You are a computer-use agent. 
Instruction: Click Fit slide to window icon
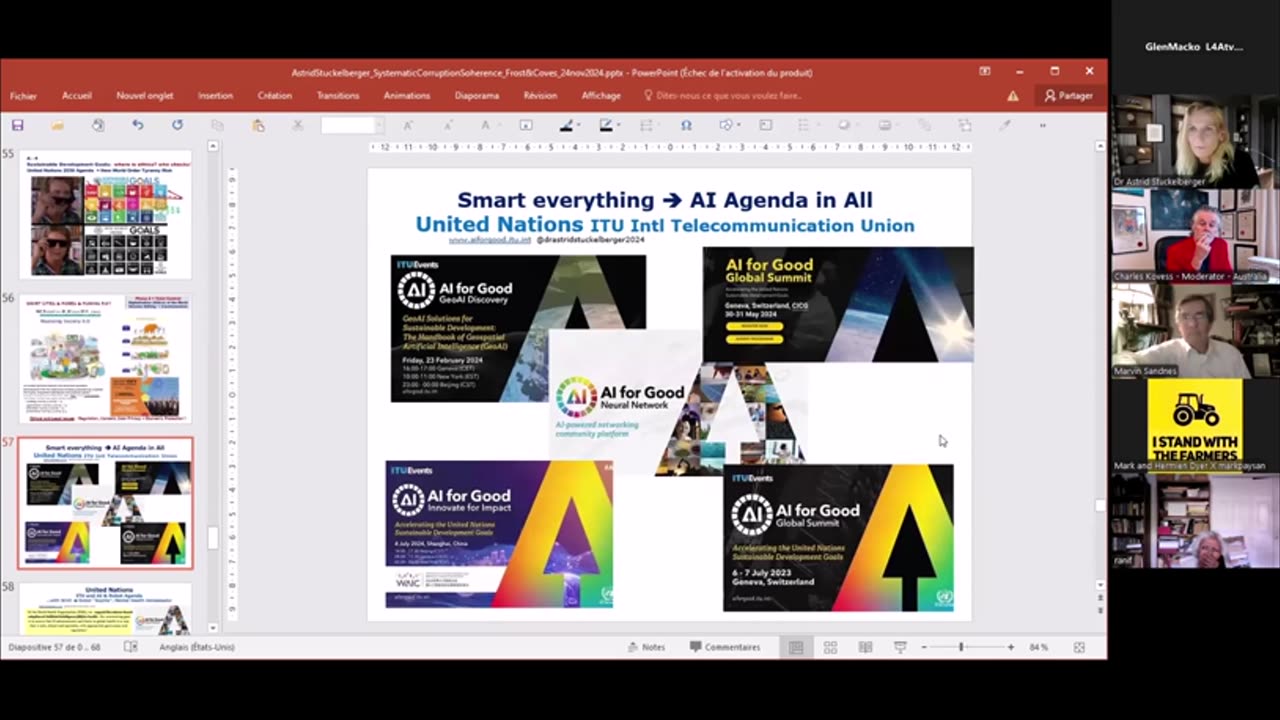coord(1079,647)
